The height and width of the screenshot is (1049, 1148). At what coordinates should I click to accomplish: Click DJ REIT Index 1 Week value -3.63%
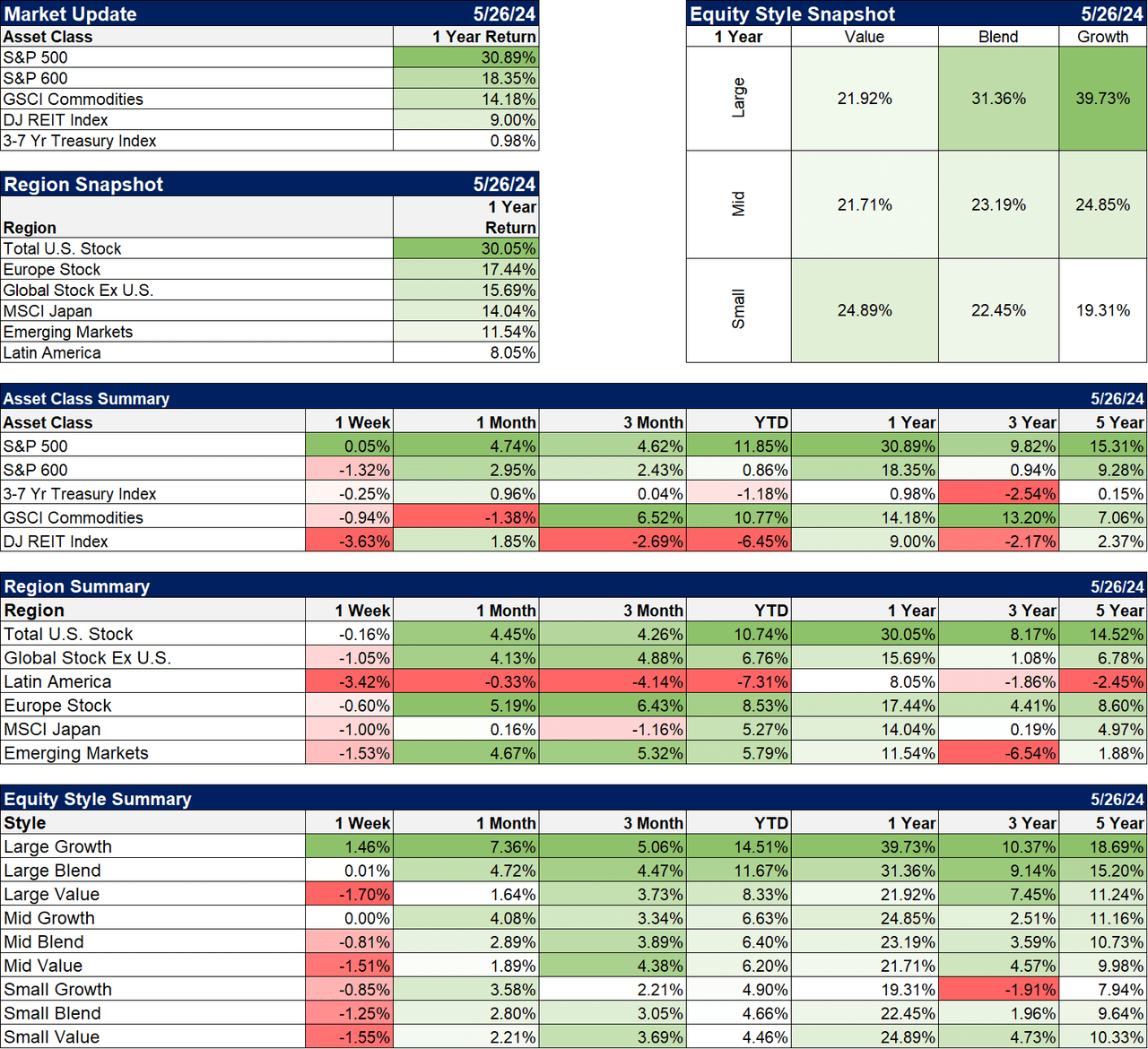click(349, 542)
